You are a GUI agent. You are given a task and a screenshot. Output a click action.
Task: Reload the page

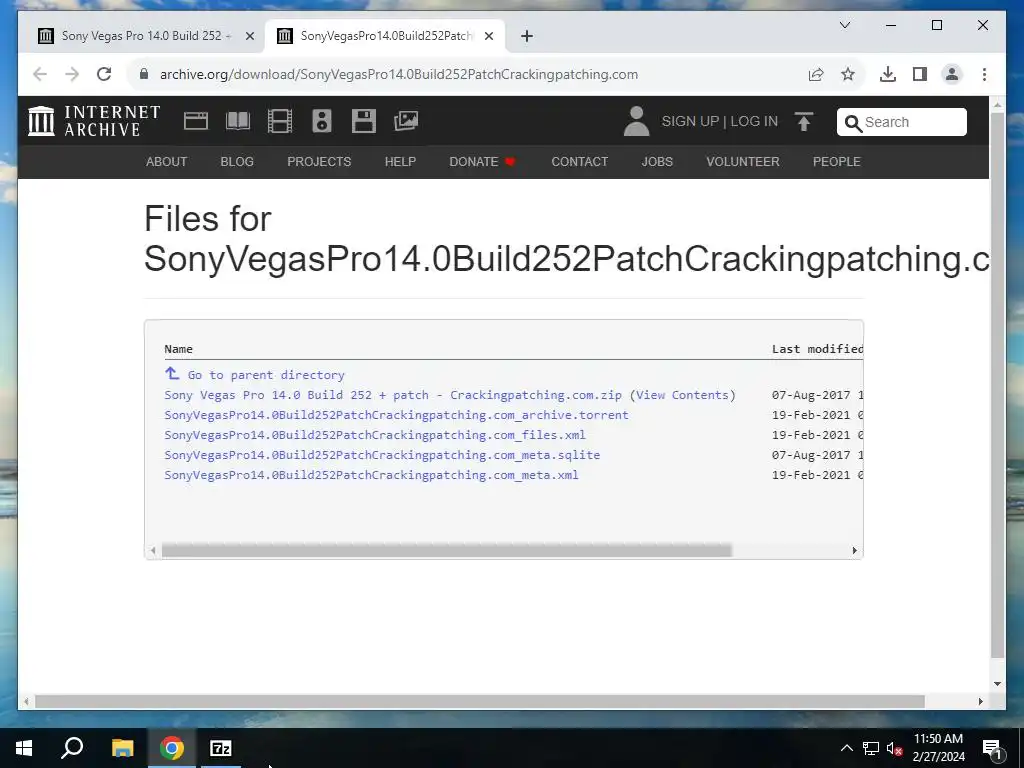point(104,74)
